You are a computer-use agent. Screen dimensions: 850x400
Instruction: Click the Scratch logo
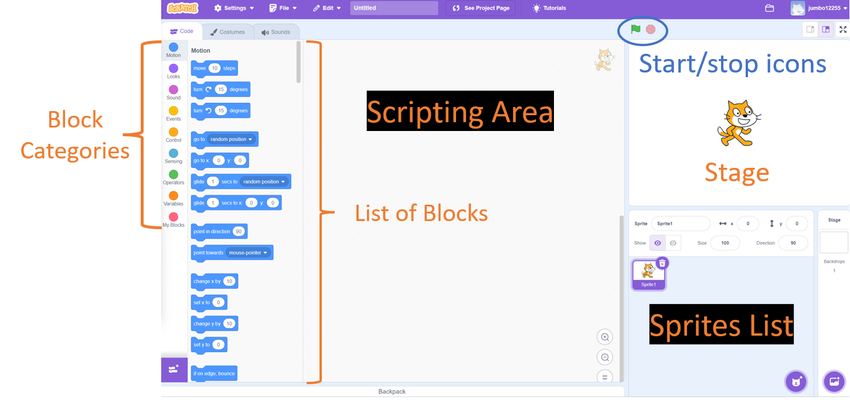(x=183, y=8)
